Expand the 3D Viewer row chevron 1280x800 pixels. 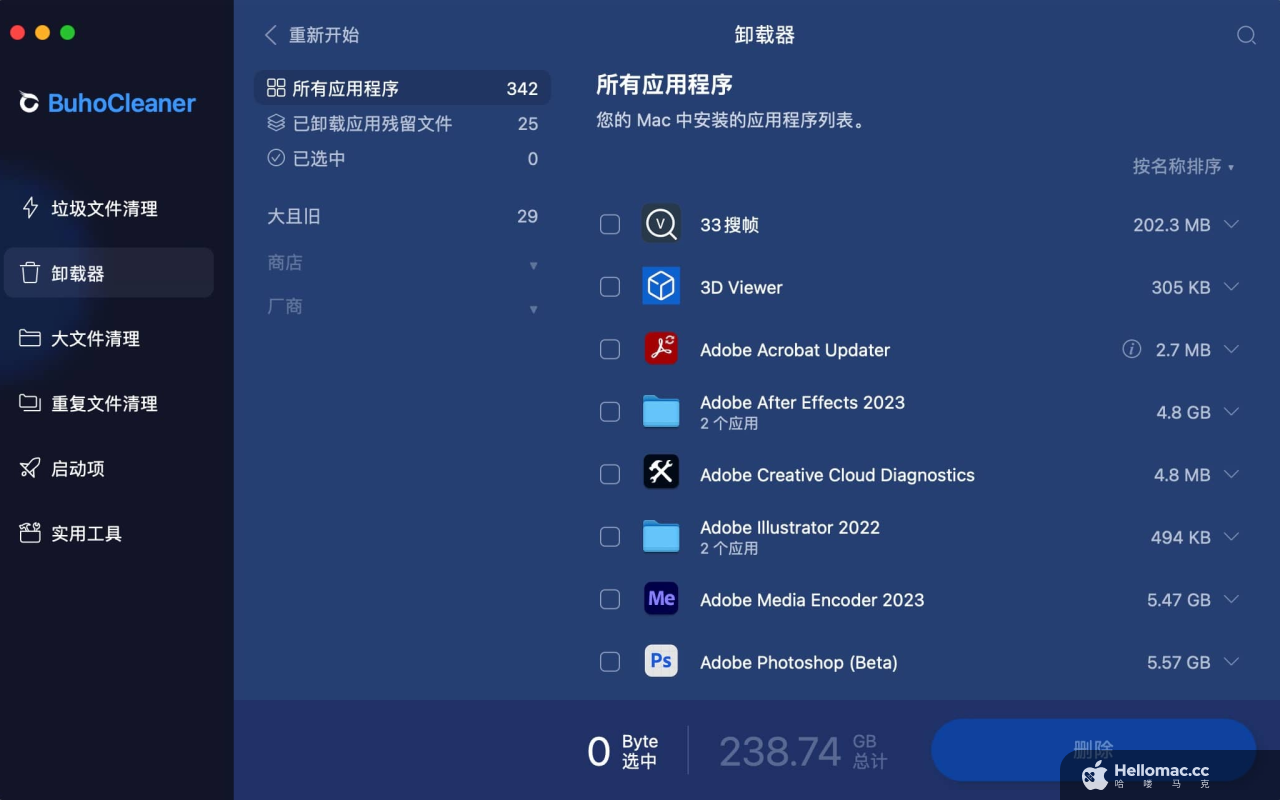click(x=1231, y=287)
